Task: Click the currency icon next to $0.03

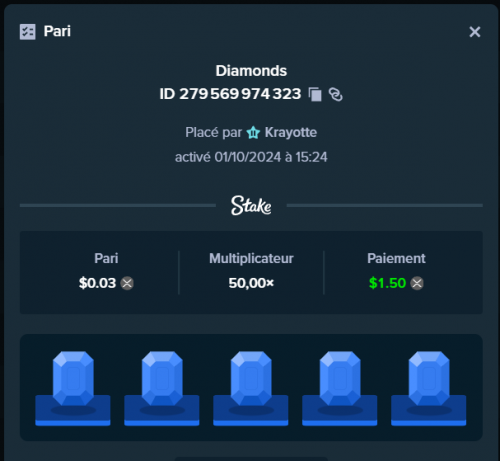Action: (127, 283)
